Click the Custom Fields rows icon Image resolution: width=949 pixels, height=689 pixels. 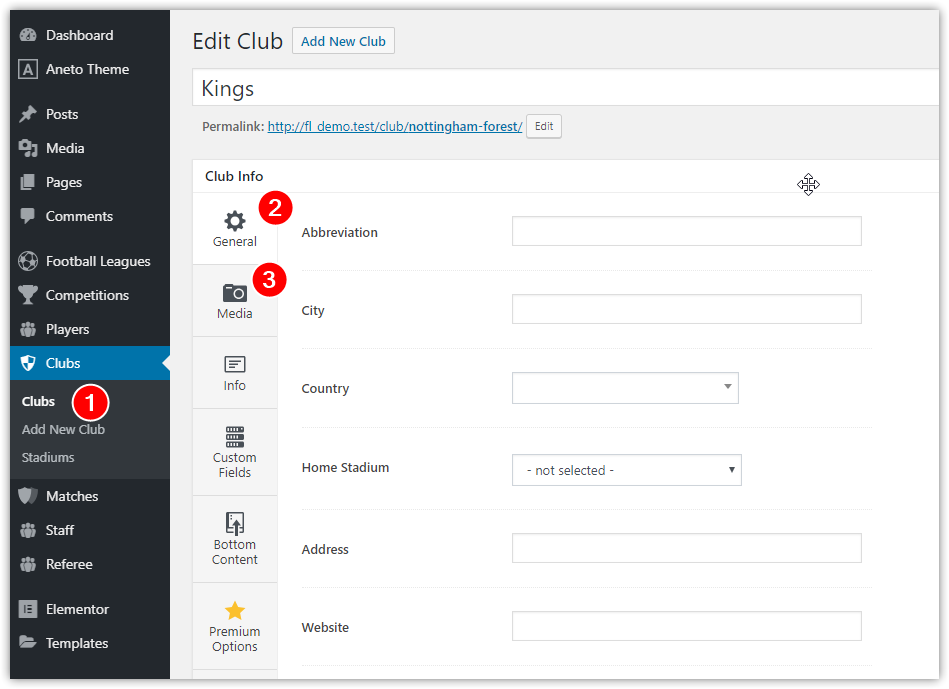coord(235,437)
